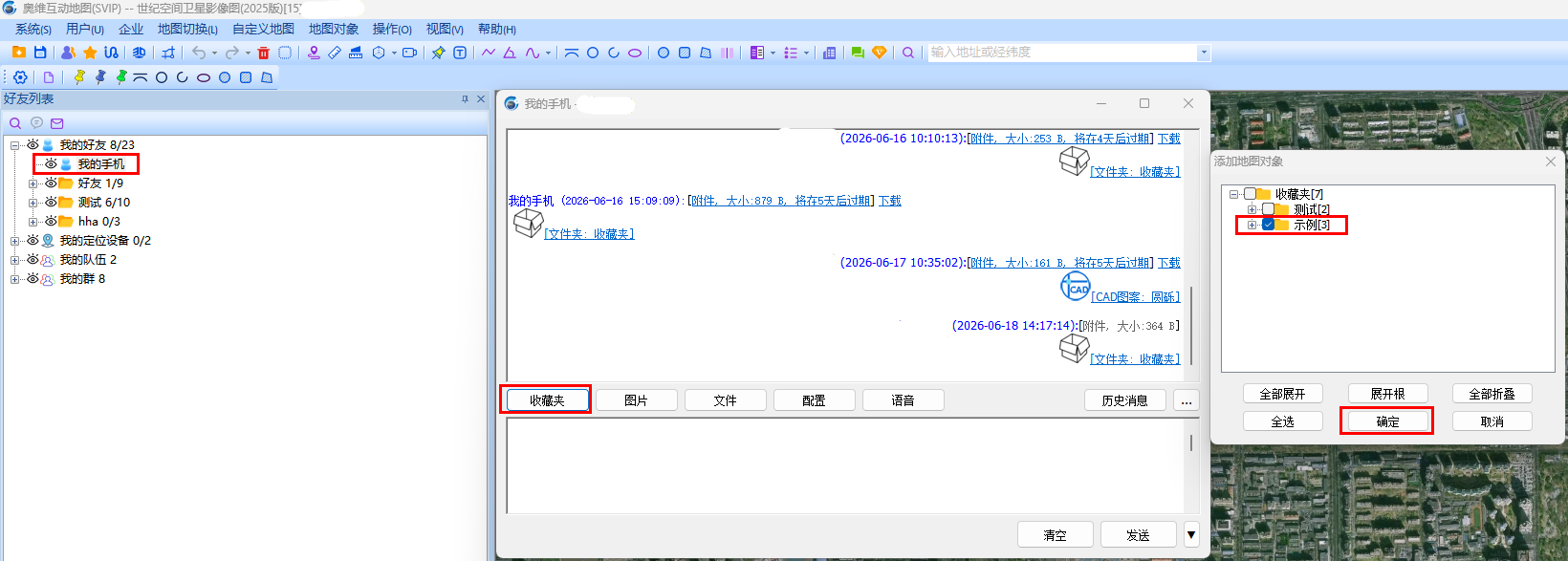Click the 收藏夹 button in chat window
The width and height of the screenshot is (1568, 561).
(x=547, y=400)
